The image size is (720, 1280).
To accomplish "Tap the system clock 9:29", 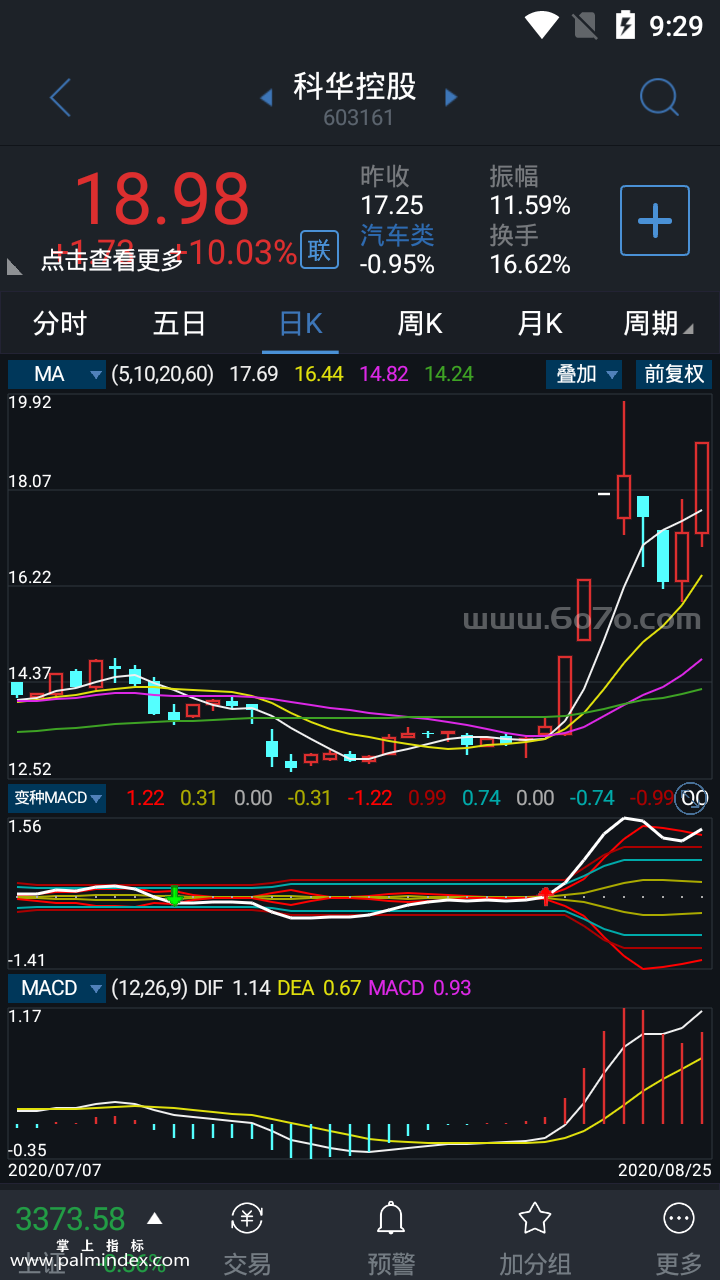I will [x=677, y=25].
